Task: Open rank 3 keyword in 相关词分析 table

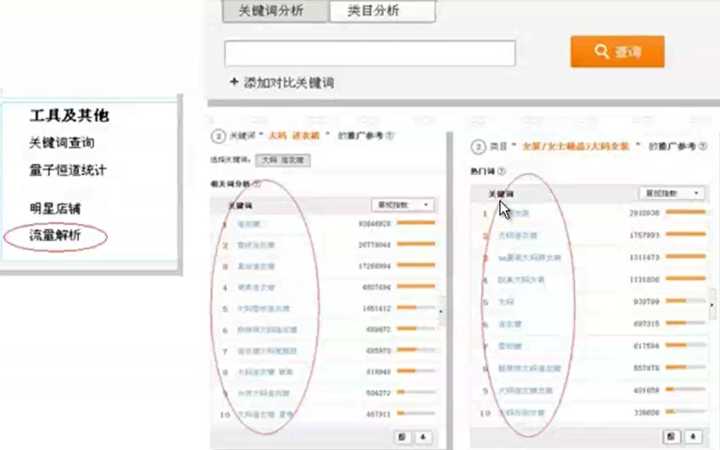Action: click(x=256, y=266)
